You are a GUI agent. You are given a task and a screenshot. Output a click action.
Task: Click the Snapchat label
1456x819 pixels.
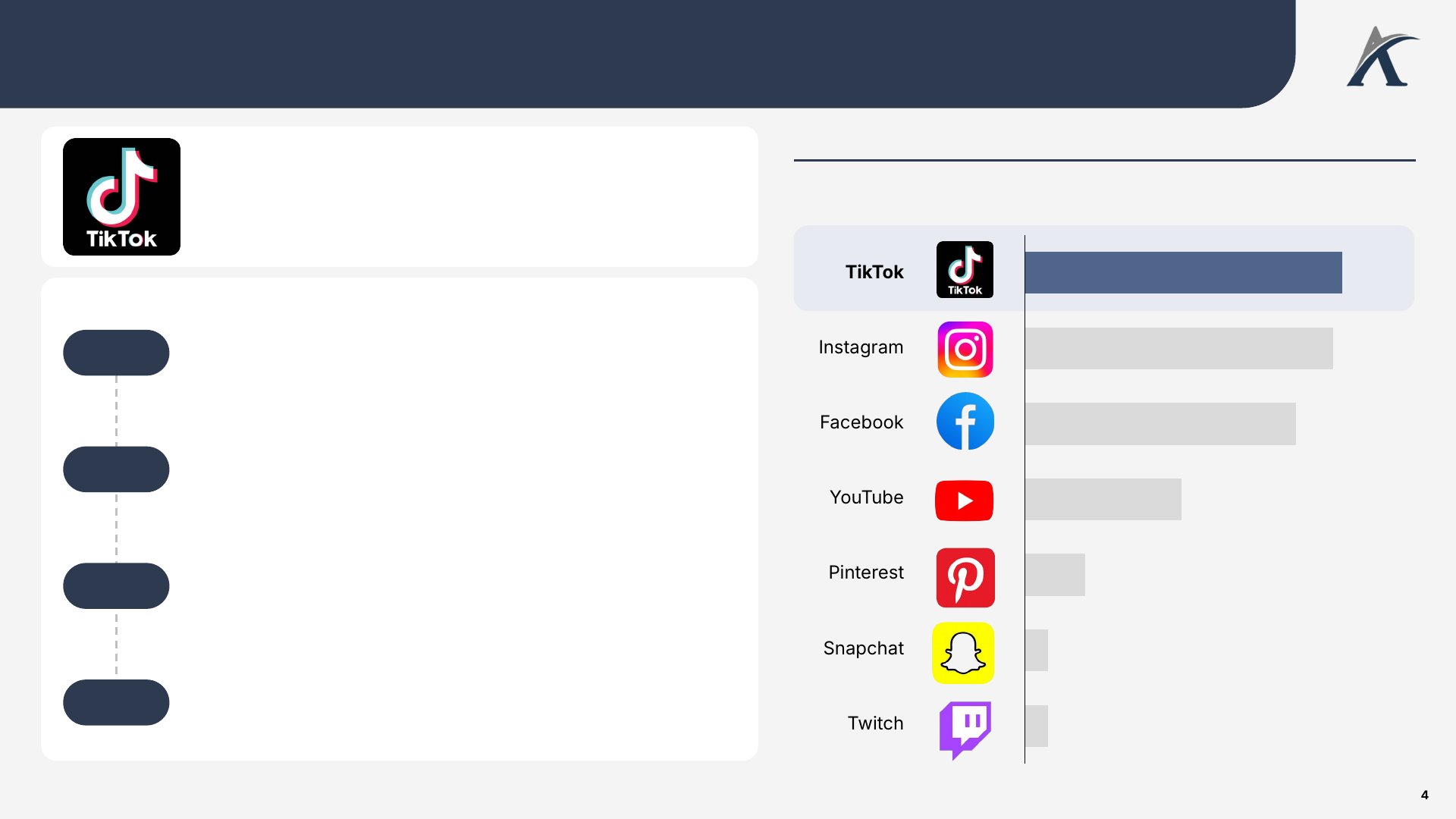(864, 648)
